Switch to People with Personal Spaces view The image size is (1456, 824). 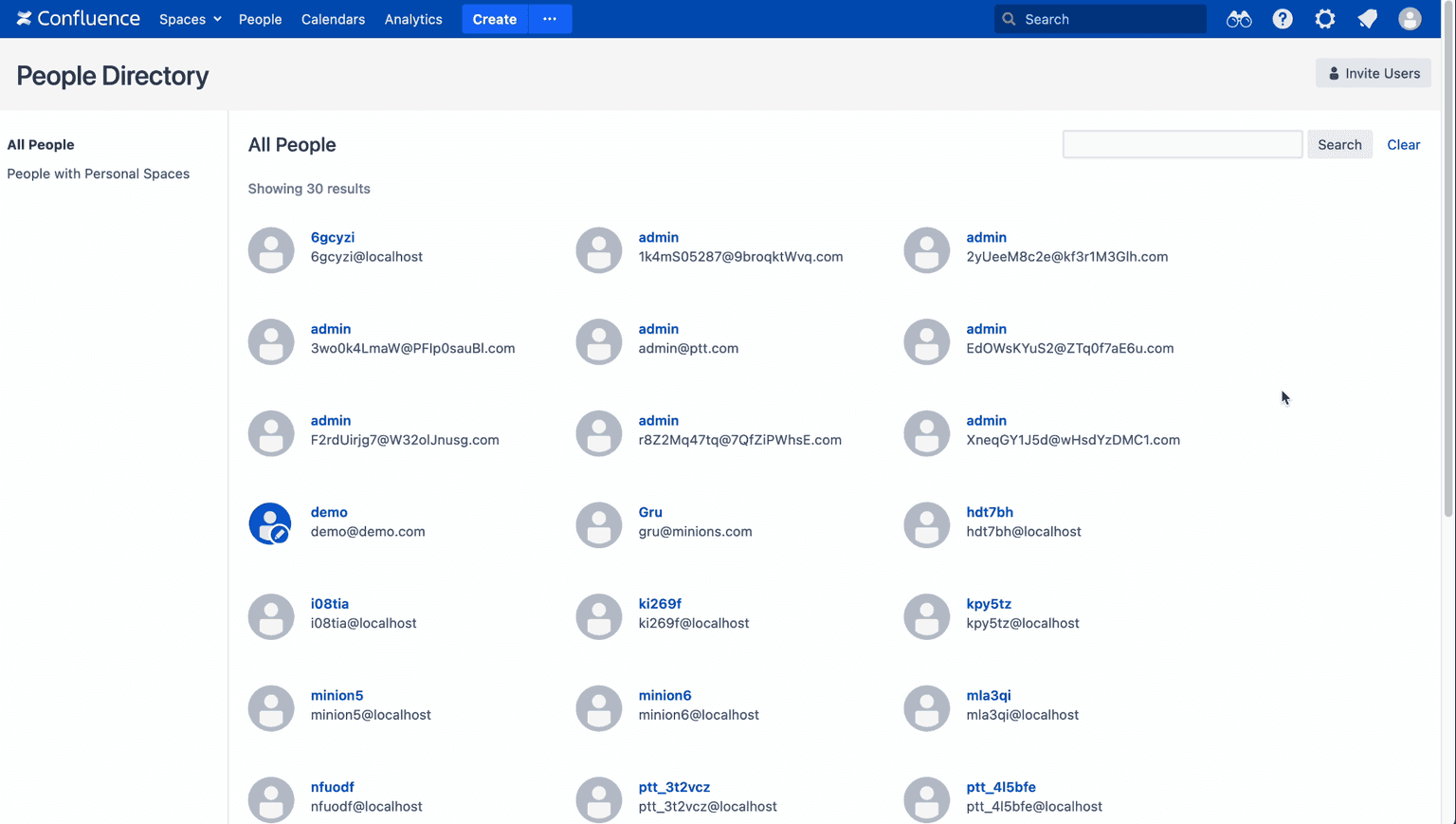pyautogui.click(x=99, y=174)
